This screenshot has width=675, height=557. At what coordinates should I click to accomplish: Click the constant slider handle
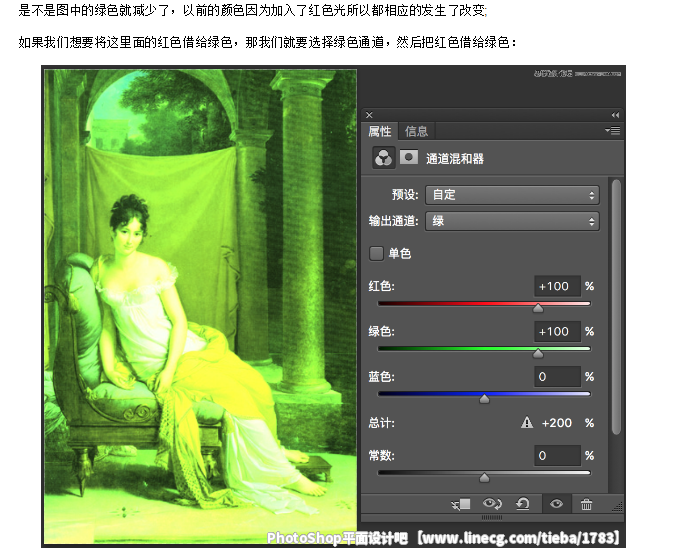click(x=484, y=477)
